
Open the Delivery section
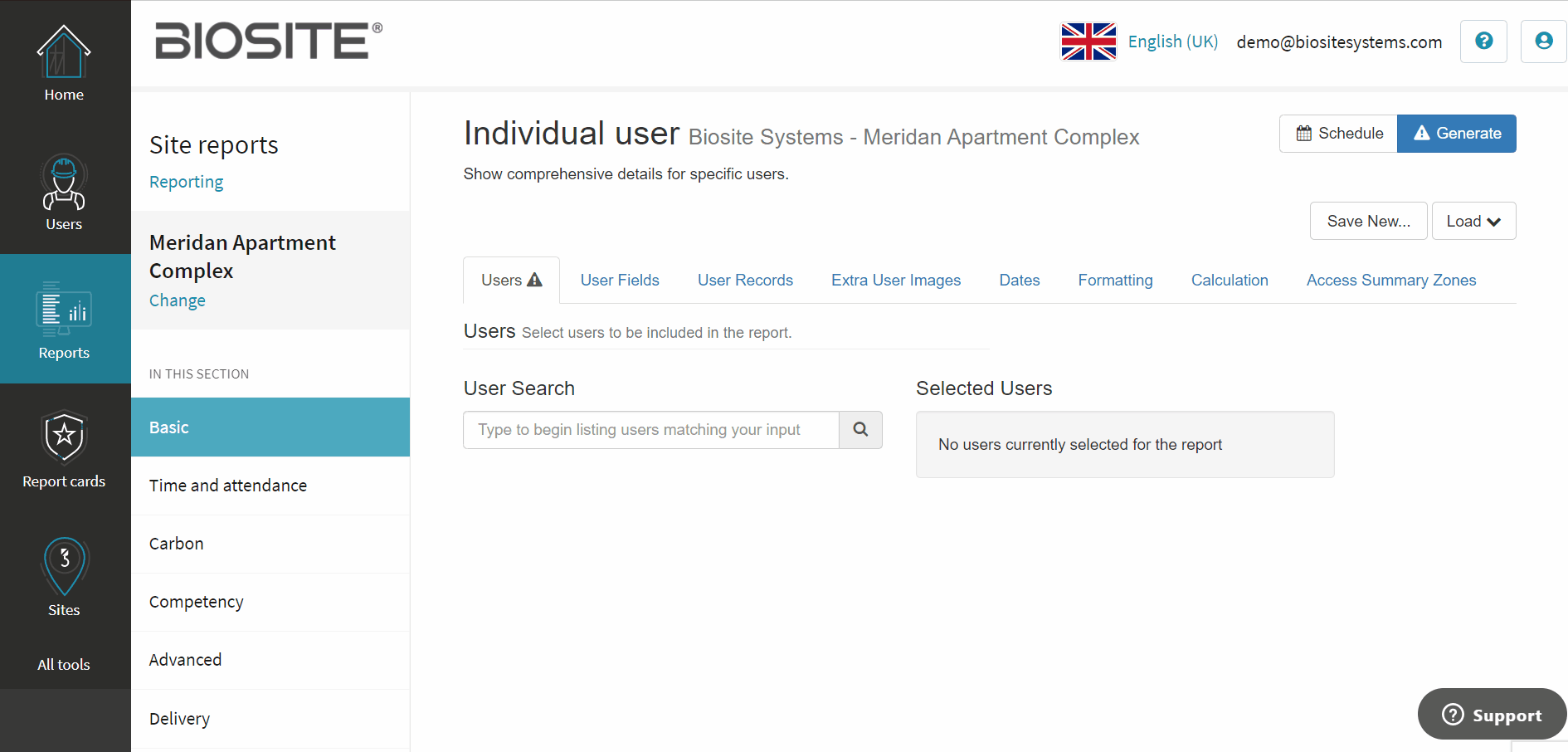click(x=270, y=719)
